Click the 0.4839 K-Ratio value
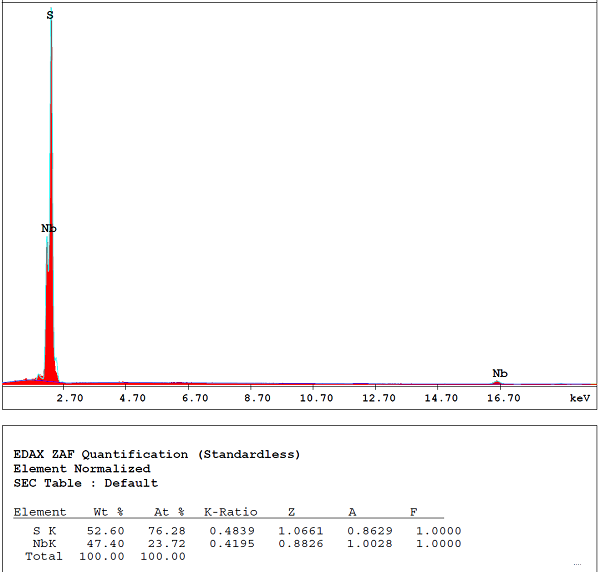Screen dimensions: 600x572 click(x=232, y=531)
